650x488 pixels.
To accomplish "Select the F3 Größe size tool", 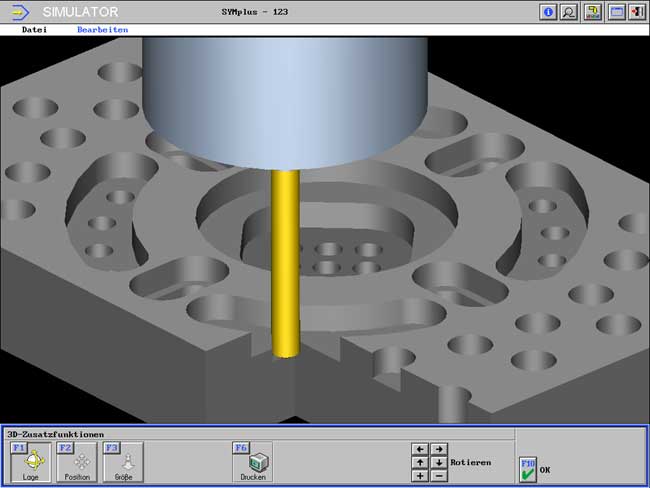I will pyautogui.click(x=123, y=462).
